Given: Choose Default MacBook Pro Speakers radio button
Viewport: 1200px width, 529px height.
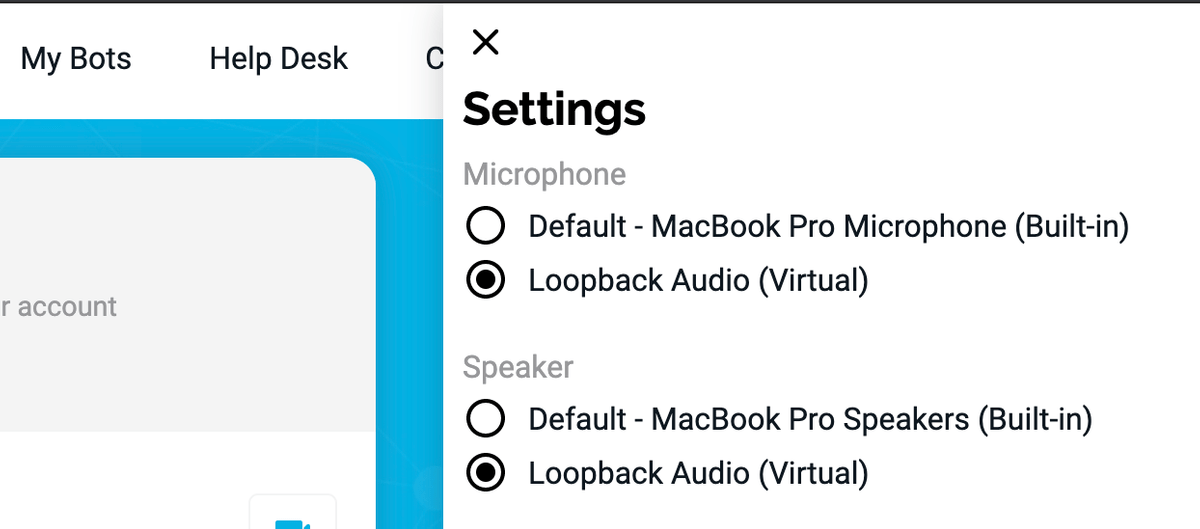Looking at the screenshot, I should (486, 418).
